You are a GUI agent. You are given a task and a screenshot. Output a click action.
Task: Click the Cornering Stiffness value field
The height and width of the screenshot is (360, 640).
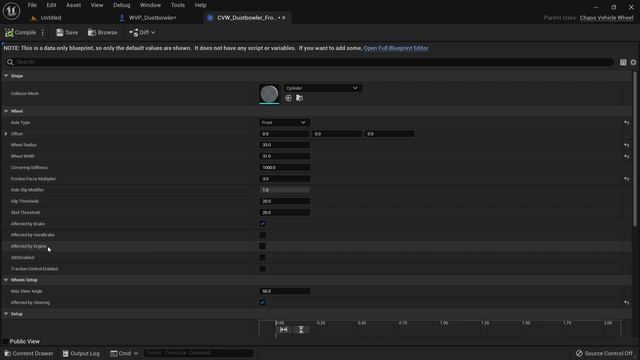click(284, 167)
